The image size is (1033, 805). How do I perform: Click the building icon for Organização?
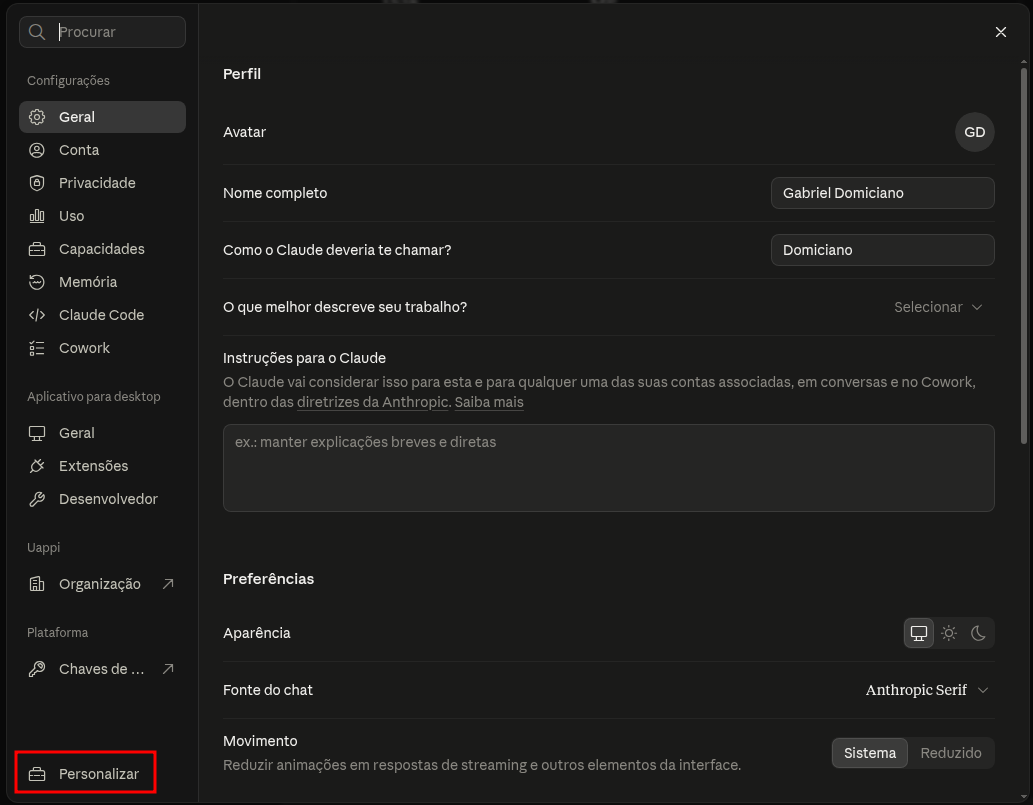click(x=37, y=584)
